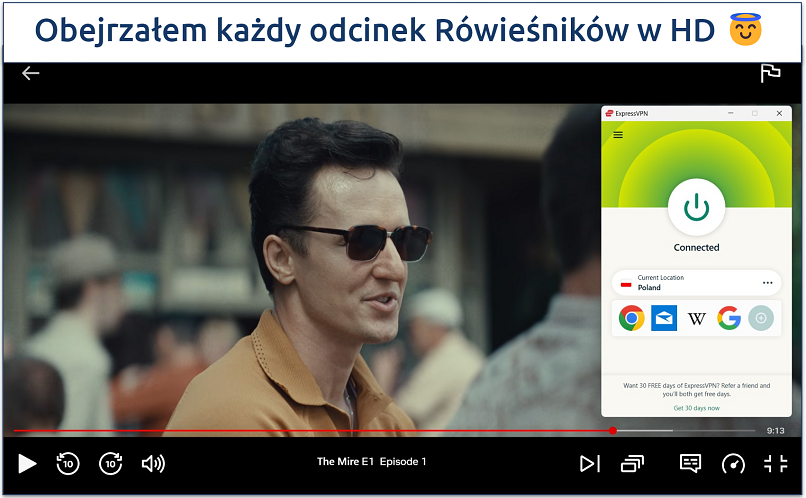Mute the volume speaker icon
Screen dimensions: 806x498
pos(153,463)
